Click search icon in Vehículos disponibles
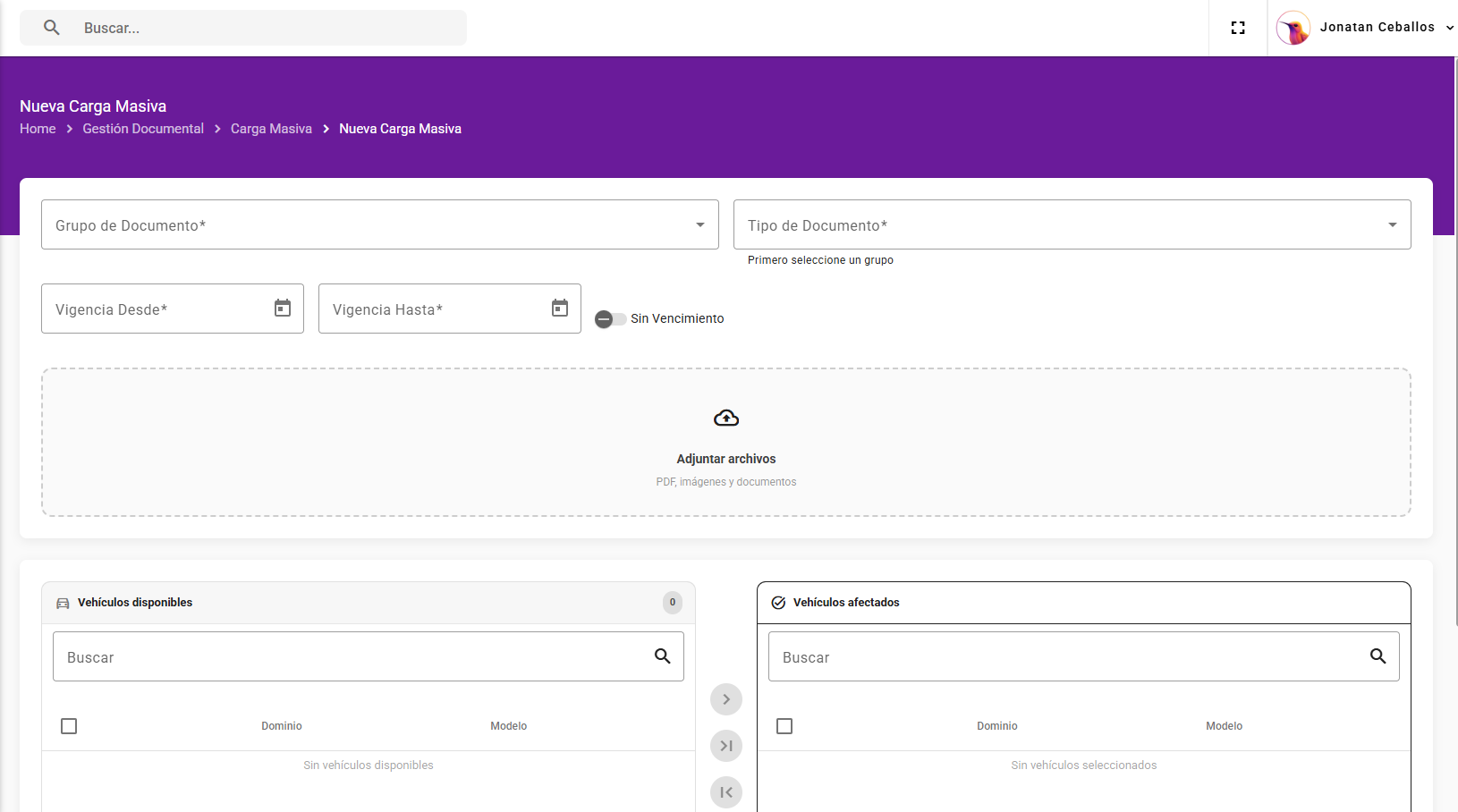The image size is (1458, 812). click(662, 656)
